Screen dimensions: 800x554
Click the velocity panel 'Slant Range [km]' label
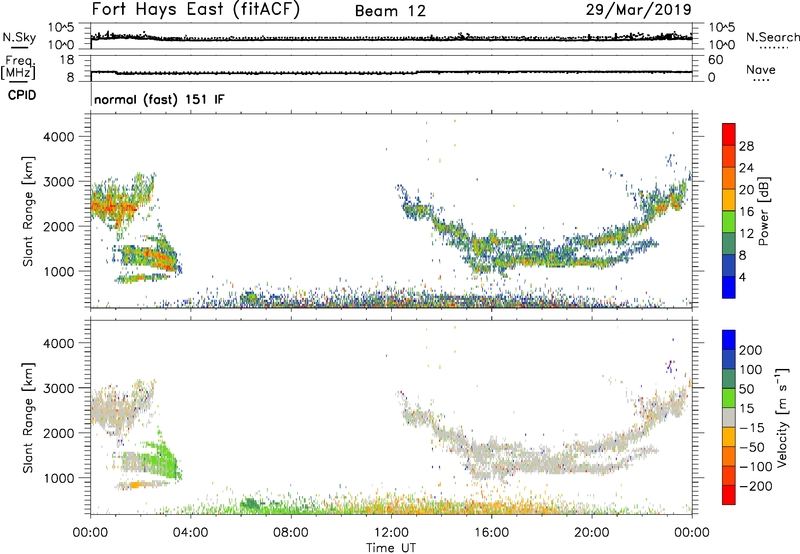tap(28, 417)
